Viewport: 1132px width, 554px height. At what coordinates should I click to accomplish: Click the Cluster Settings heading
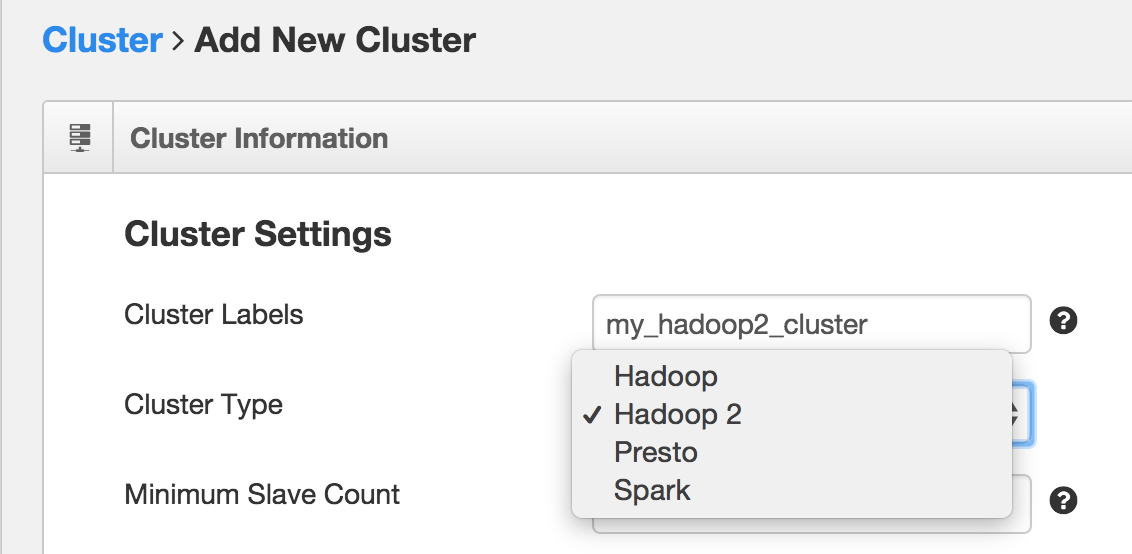click(258, 234)
